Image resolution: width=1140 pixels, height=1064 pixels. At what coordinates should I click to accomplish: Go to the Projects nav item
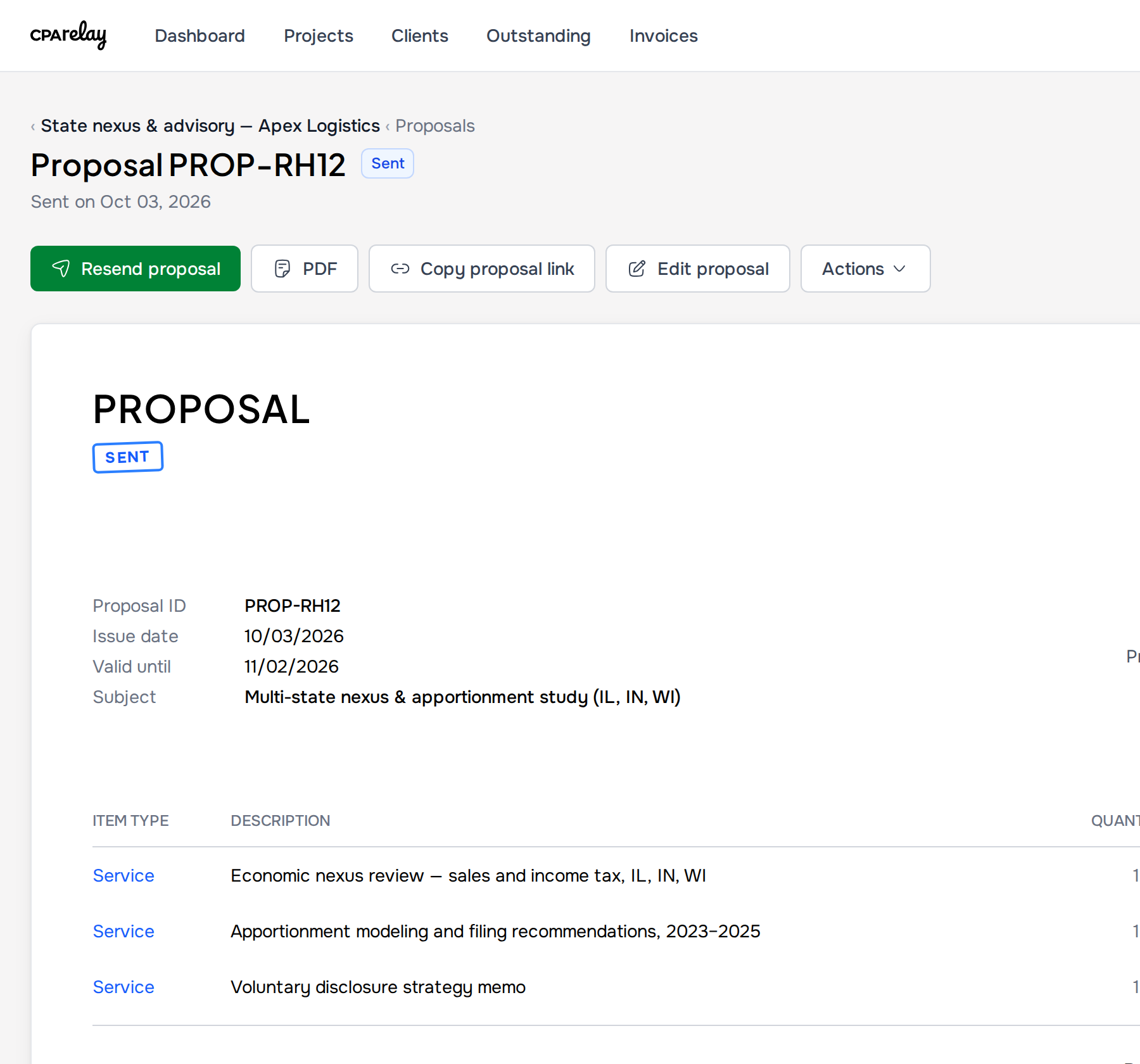tap(319, 36)
